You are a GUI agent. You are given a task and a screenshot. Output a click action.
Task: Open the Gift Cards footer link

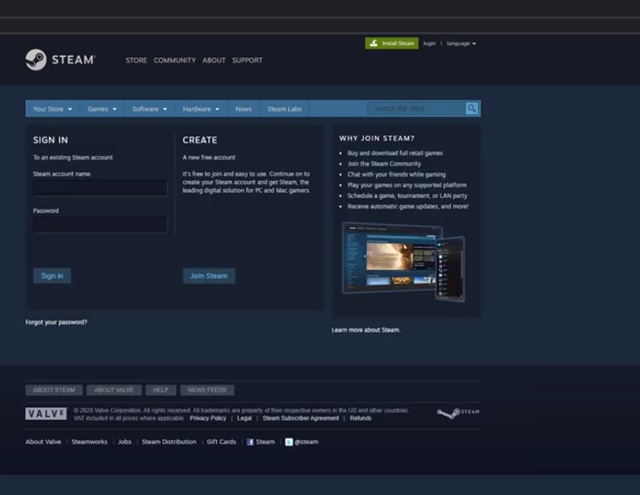(x=221, y=442)
